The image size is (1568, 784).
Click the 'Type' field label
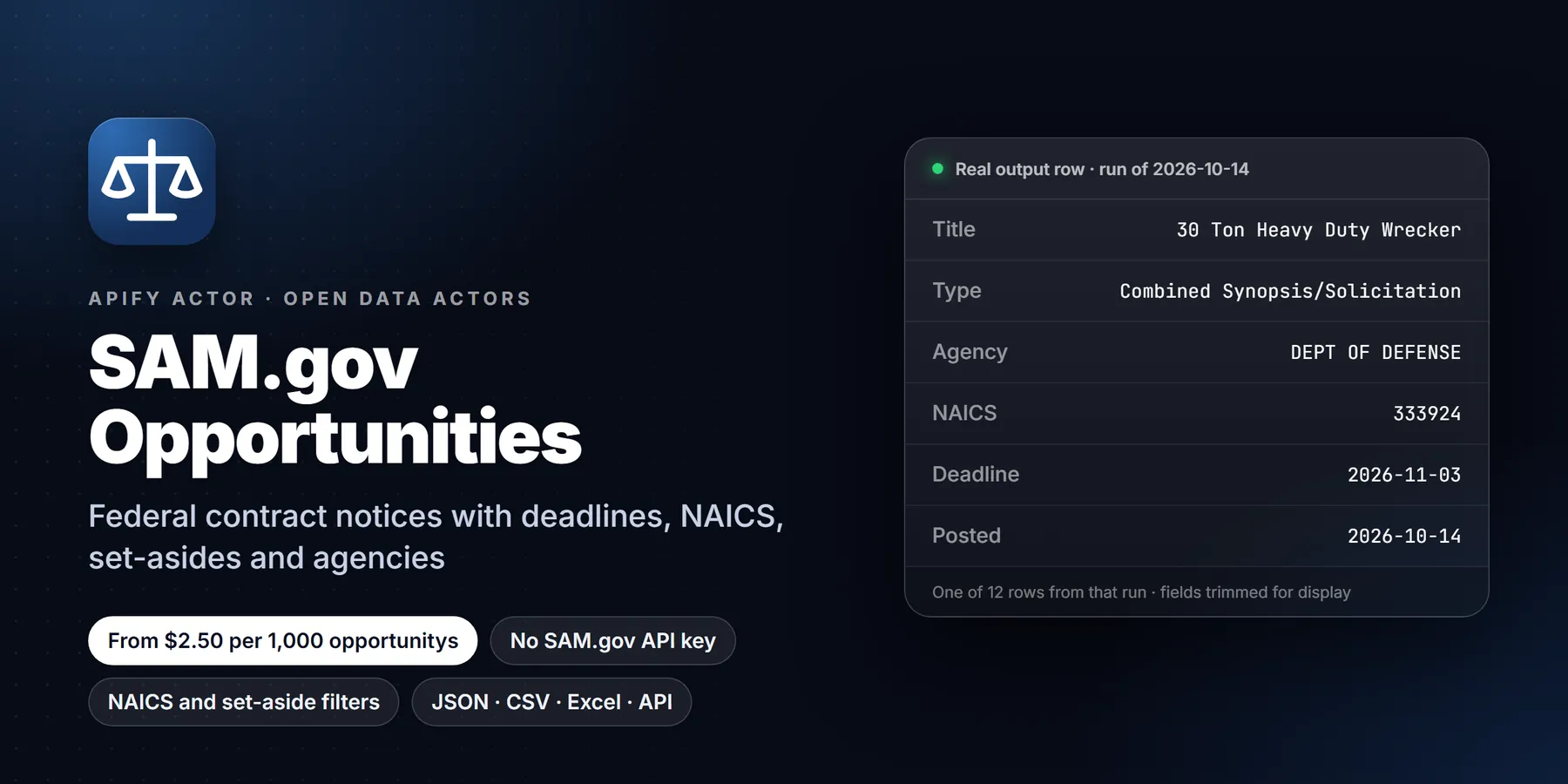point(956,291)
